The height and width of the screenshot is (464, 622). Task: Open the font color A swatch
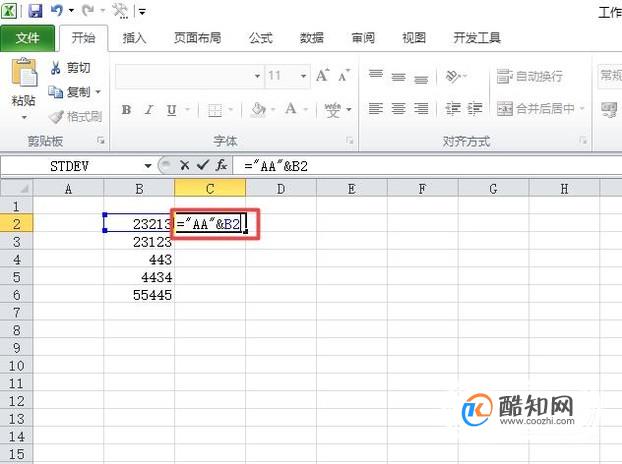pyautogui.click(x=291, y=109)
